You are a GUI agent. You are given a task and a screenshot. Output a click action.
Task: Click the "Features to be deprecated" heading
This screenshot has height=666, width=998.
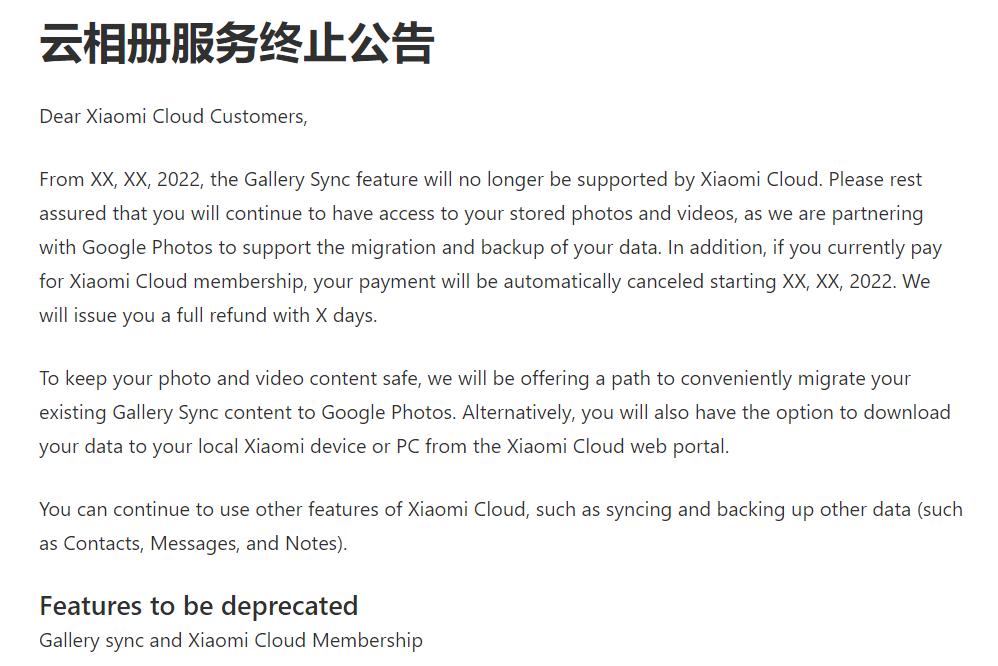pyautogui.click(x=198, y=606)
